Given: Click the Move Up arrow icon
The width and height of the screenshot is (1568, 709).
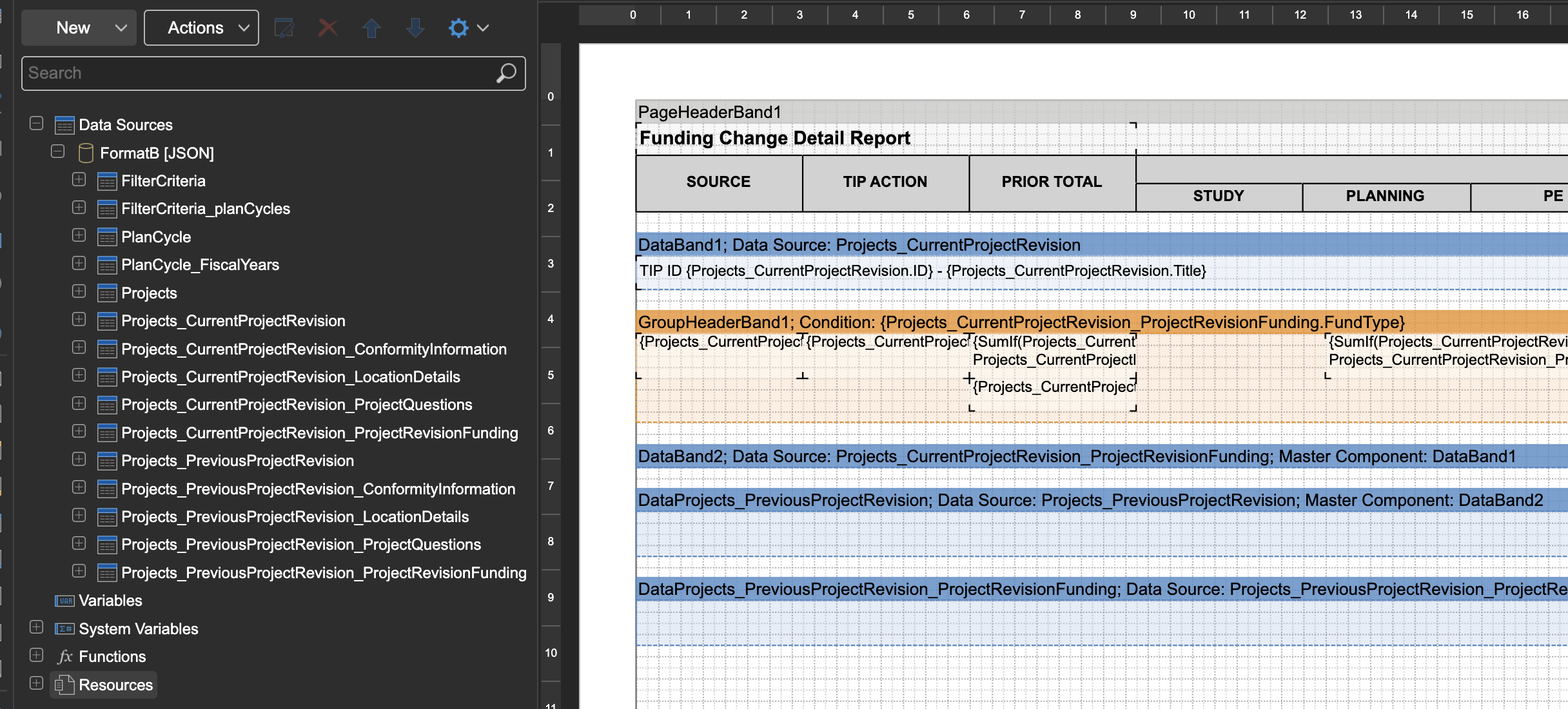Looking at the screenshot, I should tap(371, 28).
